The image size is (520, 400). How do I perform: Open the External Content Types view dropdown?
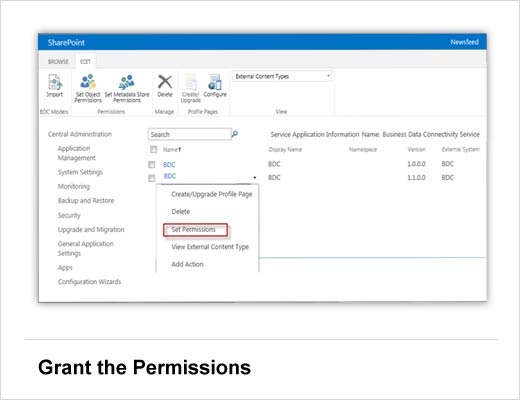[282, 76]
